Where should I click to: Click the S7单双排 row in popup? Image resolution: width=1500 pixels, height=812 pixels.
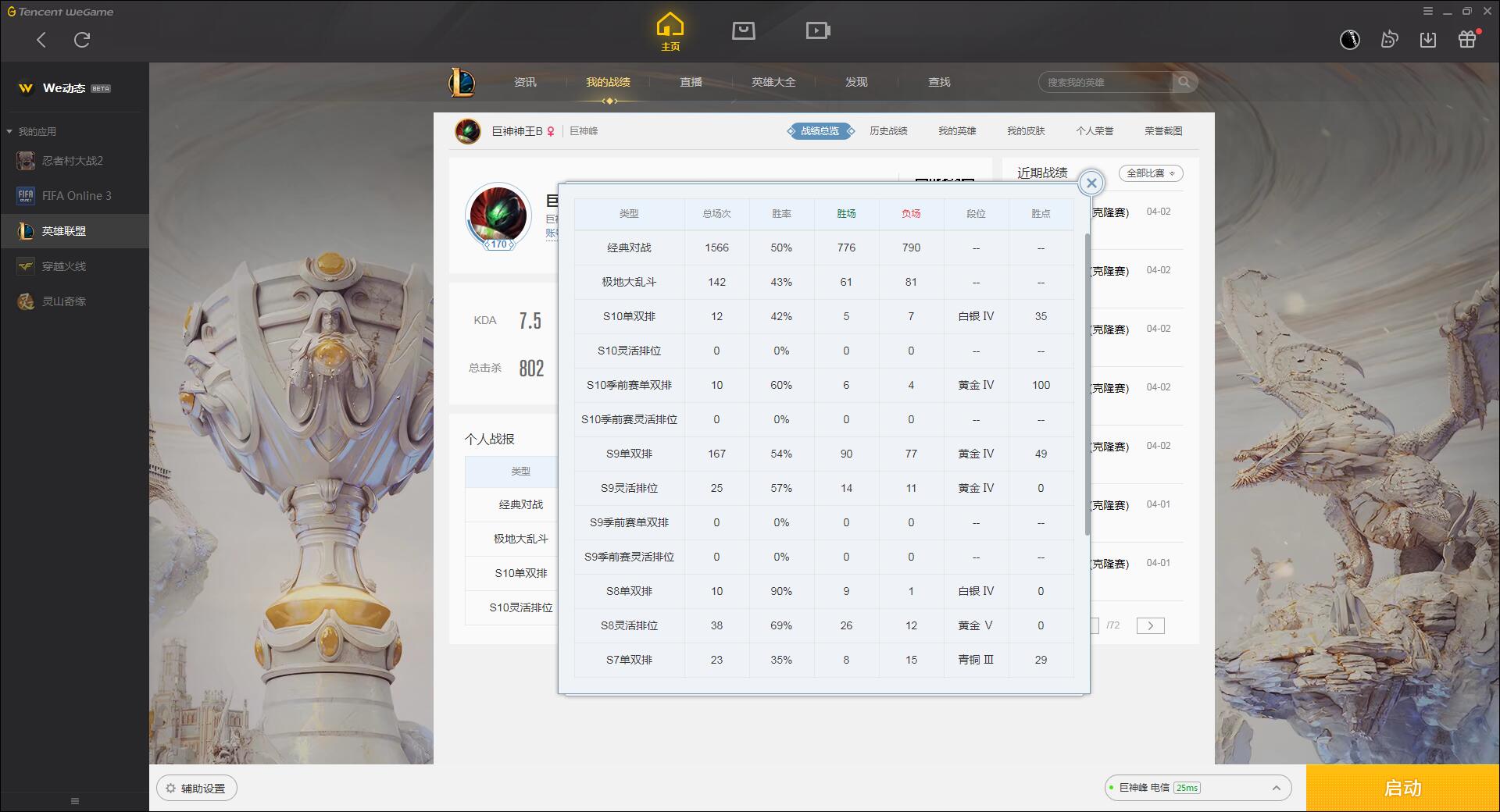point(824,660)
